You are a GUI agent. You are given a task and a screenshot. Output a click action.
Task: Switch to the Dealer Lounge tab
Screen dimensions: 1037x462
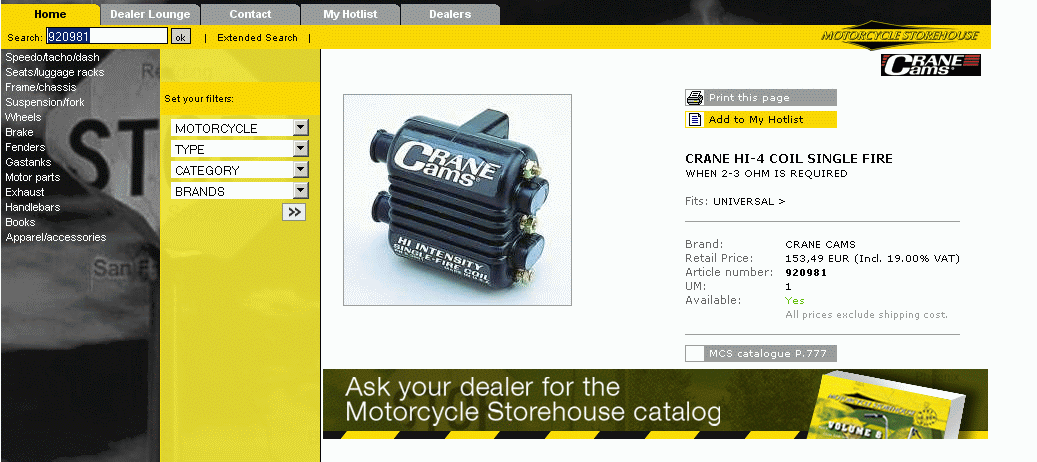click(x=150, y=15)
